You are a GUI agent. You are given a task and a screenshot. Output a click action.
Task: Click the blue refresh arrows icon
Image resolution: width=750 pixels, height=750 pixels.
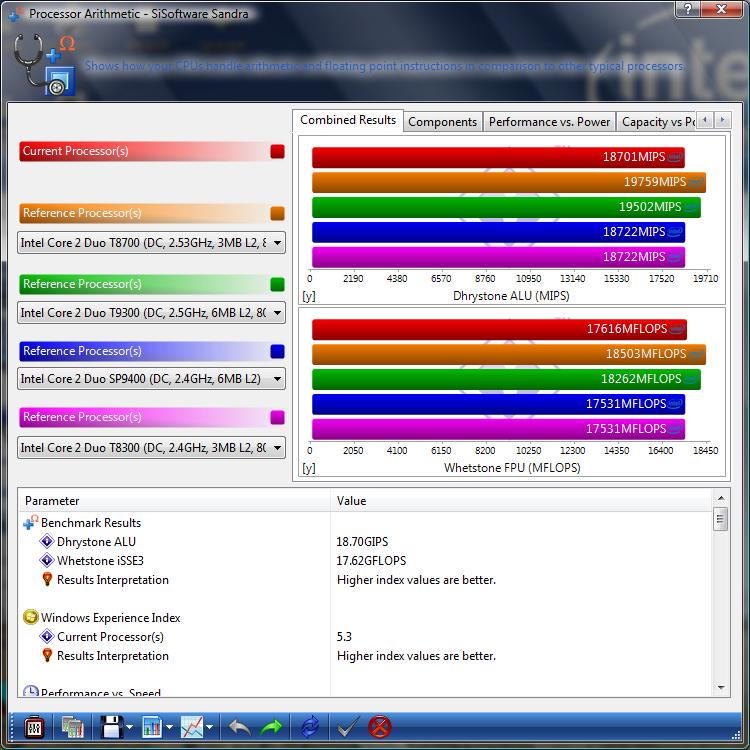(310, 728)
